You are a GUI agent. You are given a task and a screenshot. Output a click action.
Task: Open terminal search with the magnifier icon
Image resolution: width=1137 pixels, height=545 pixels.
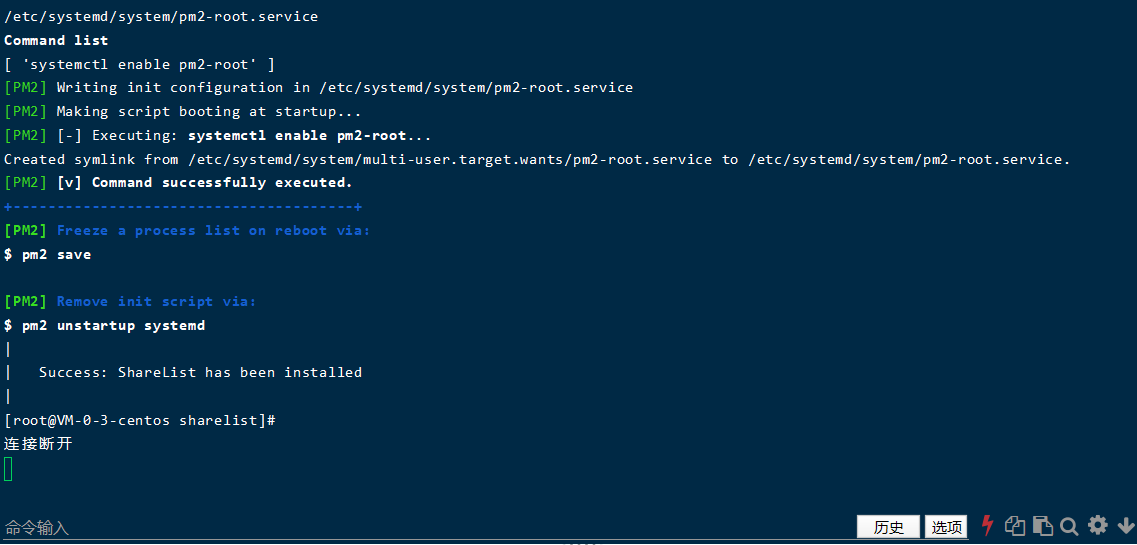(x=1069, y=525)
